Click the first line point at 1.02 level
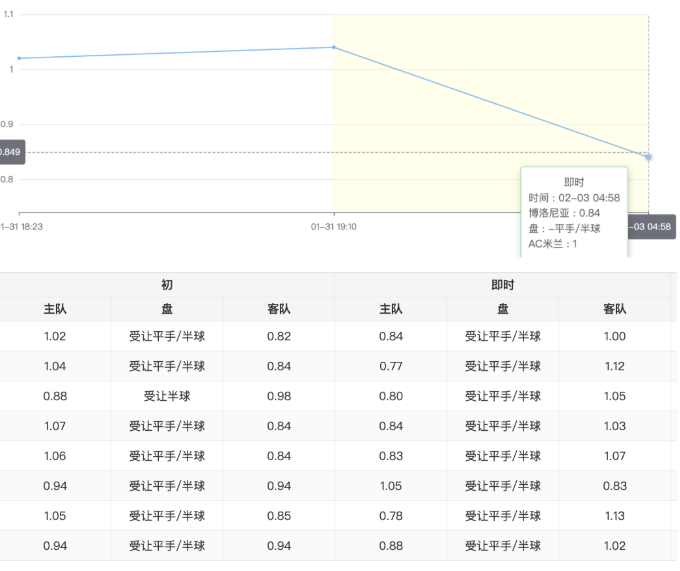 [x=19, y=58]
